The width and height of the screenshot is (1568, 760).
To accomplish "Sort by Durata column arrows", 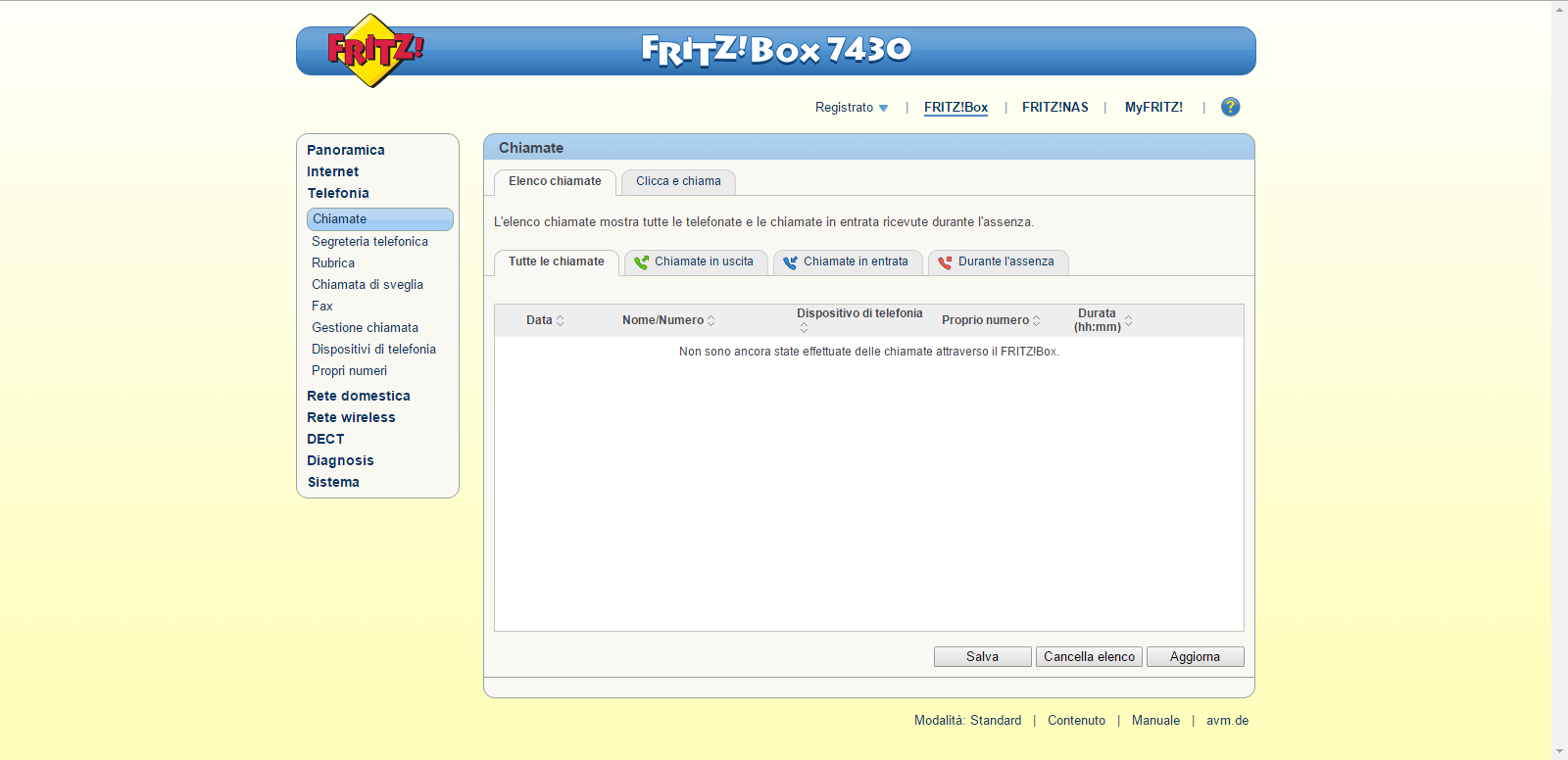I will (1129, 320).
